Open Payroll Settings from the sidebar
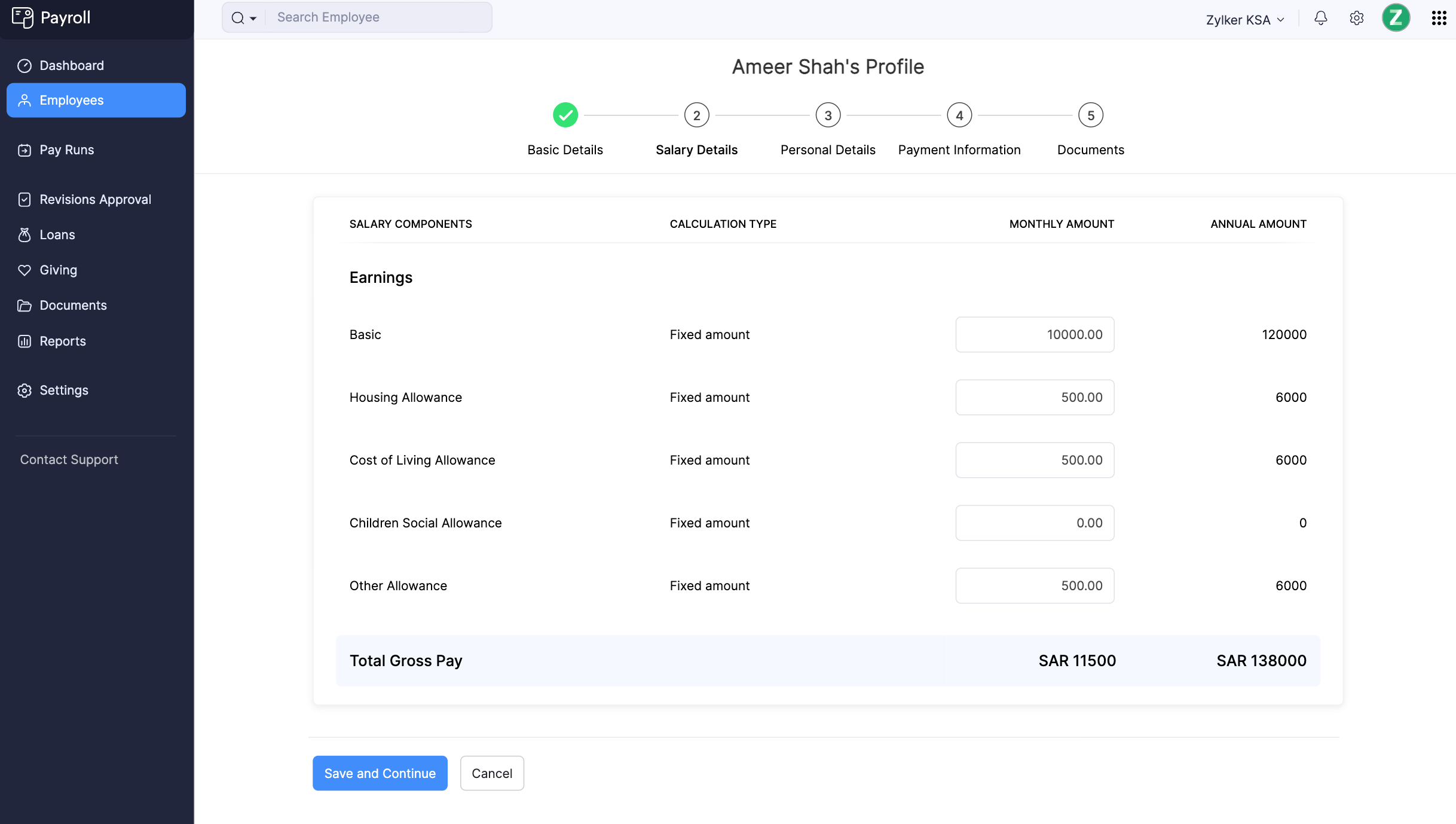This screenshot has height=824, width=1456. (x=63, y=390)
